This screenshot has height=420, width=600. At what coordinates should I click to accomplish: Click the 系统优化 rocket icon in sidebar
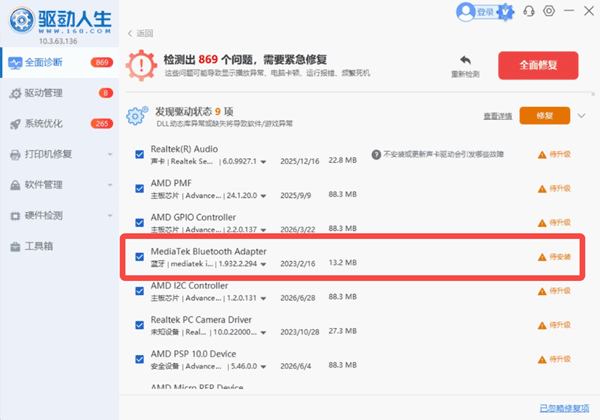tap(15, 124)
